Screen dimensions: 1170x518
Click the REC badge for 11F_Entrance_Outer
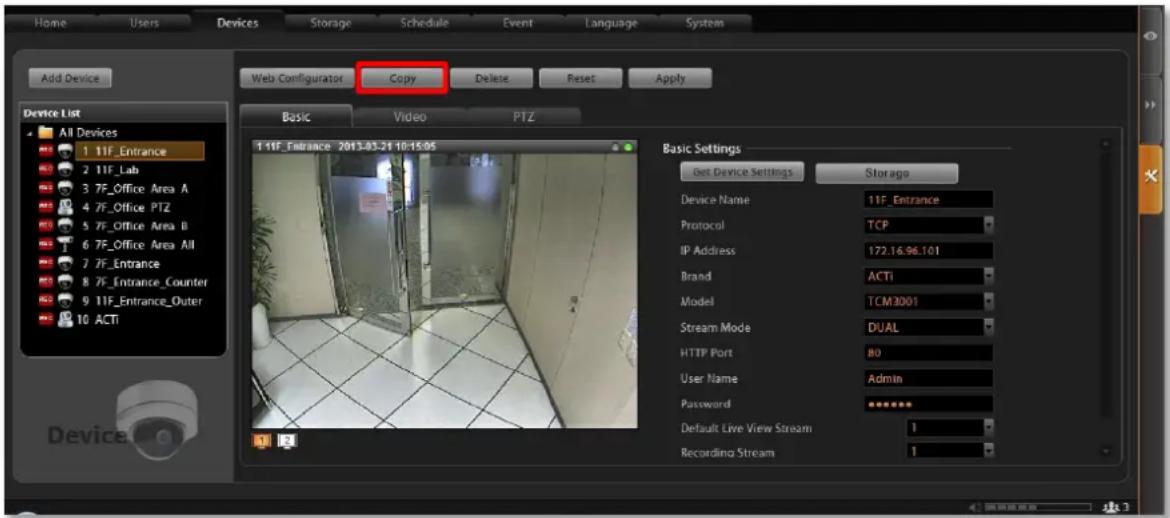(x=44, y=301)
